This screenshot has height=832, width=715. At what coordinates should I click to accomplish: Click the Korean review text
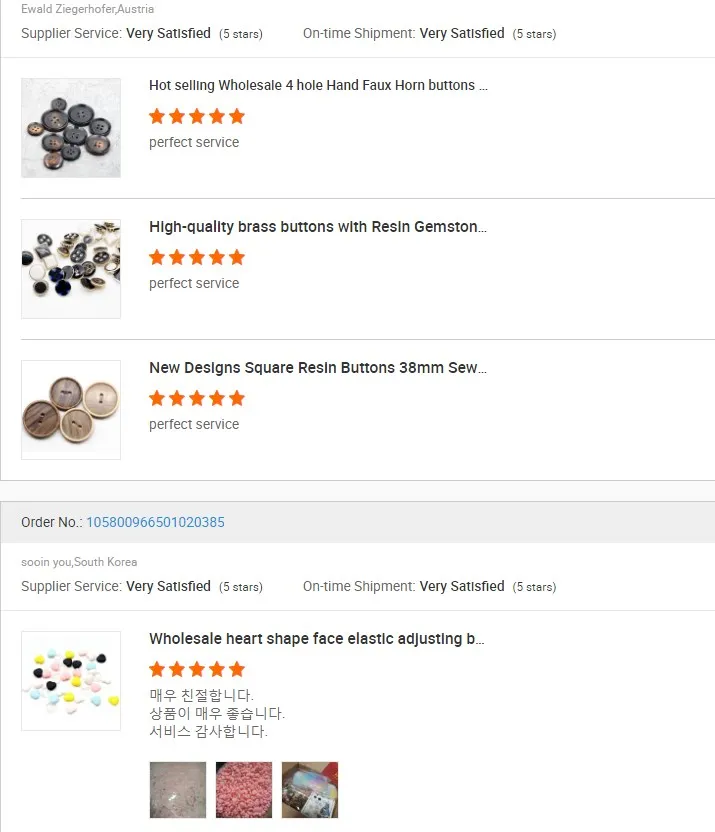click(x=216, y=713)
